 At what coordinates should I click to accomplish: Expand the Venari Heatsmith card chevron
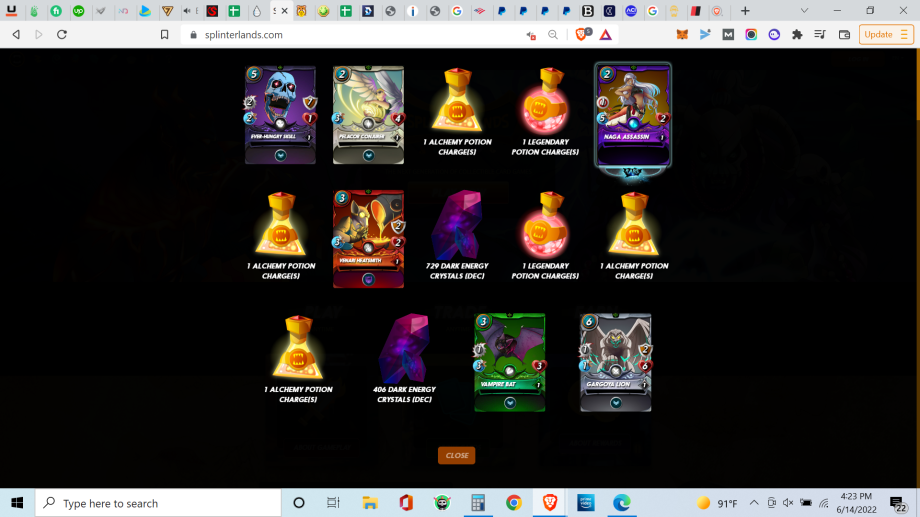point(368,279)
